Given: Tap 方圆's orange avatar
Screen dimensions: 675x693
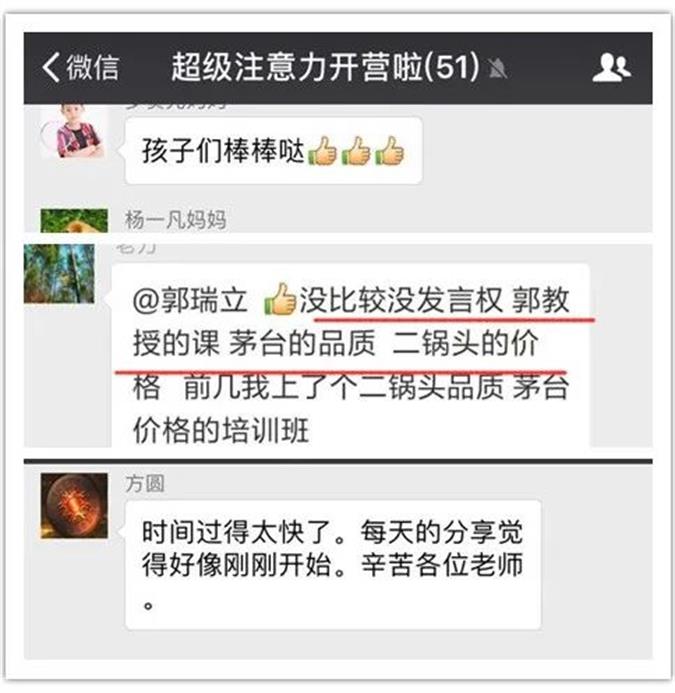Looking at the screenshot, I should click(74, 506).
